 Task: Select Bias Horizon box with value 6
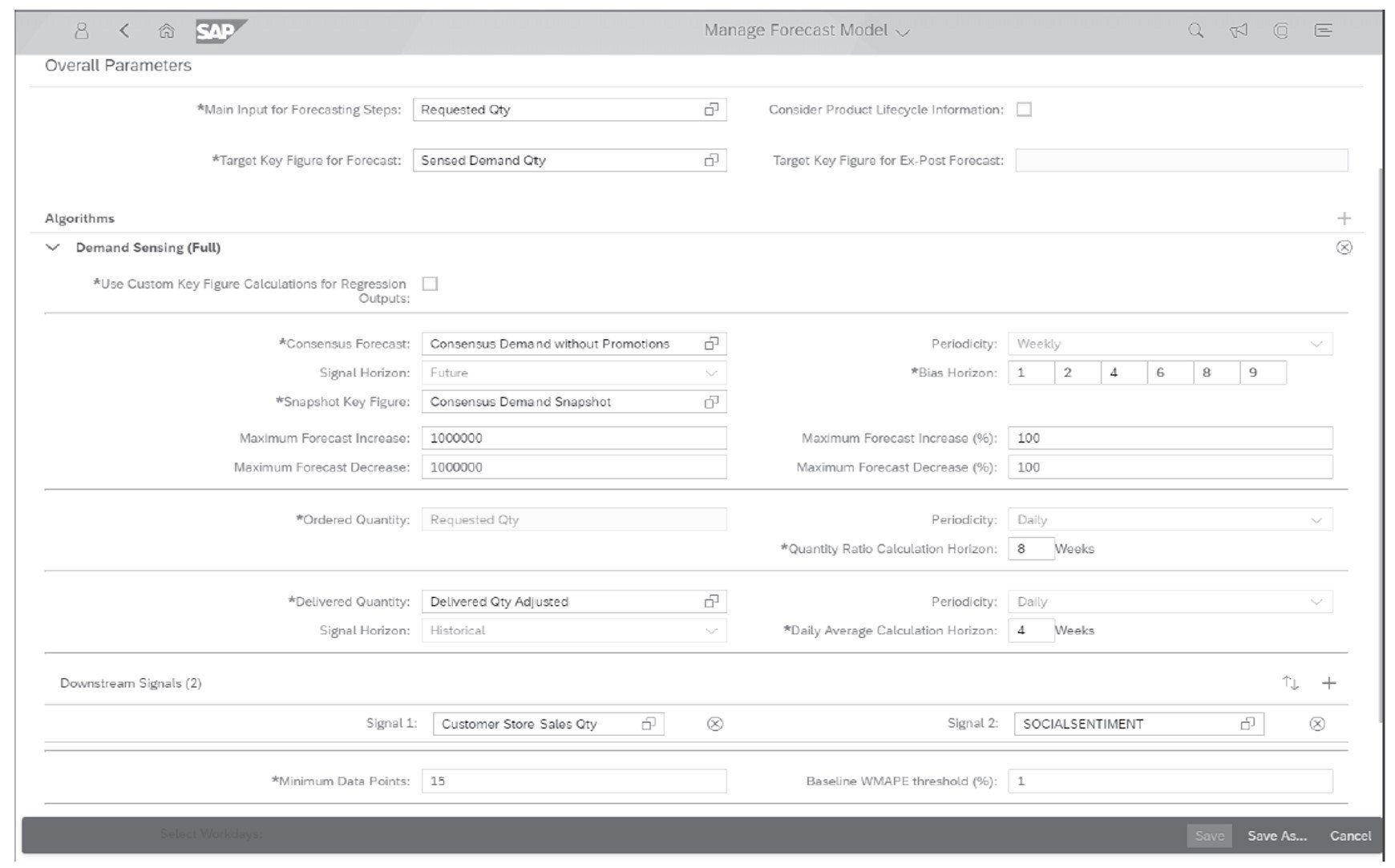tap(1171, 373)
